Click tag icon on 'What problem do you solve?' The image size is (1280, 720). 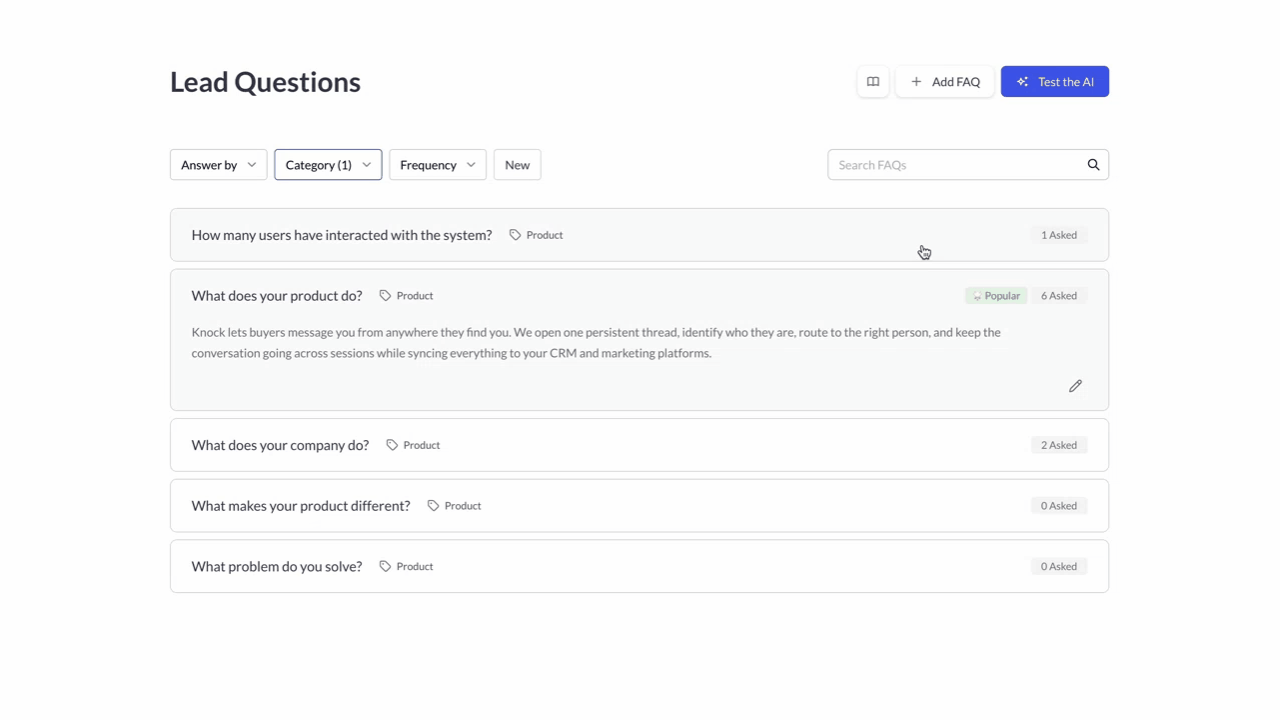385,566
